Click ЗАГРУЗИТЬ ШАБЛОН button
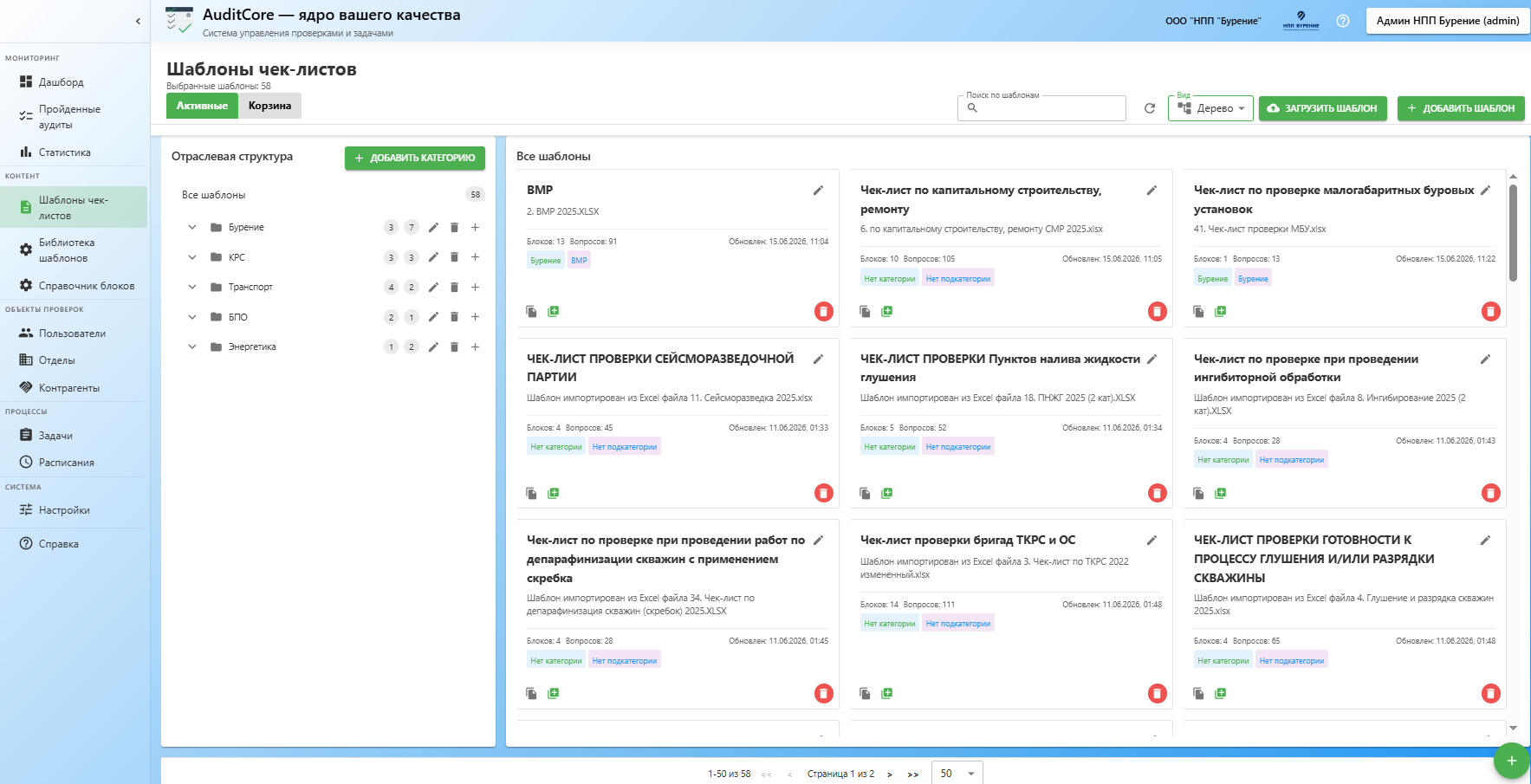1531x784 pixels. coord(1322,108)
